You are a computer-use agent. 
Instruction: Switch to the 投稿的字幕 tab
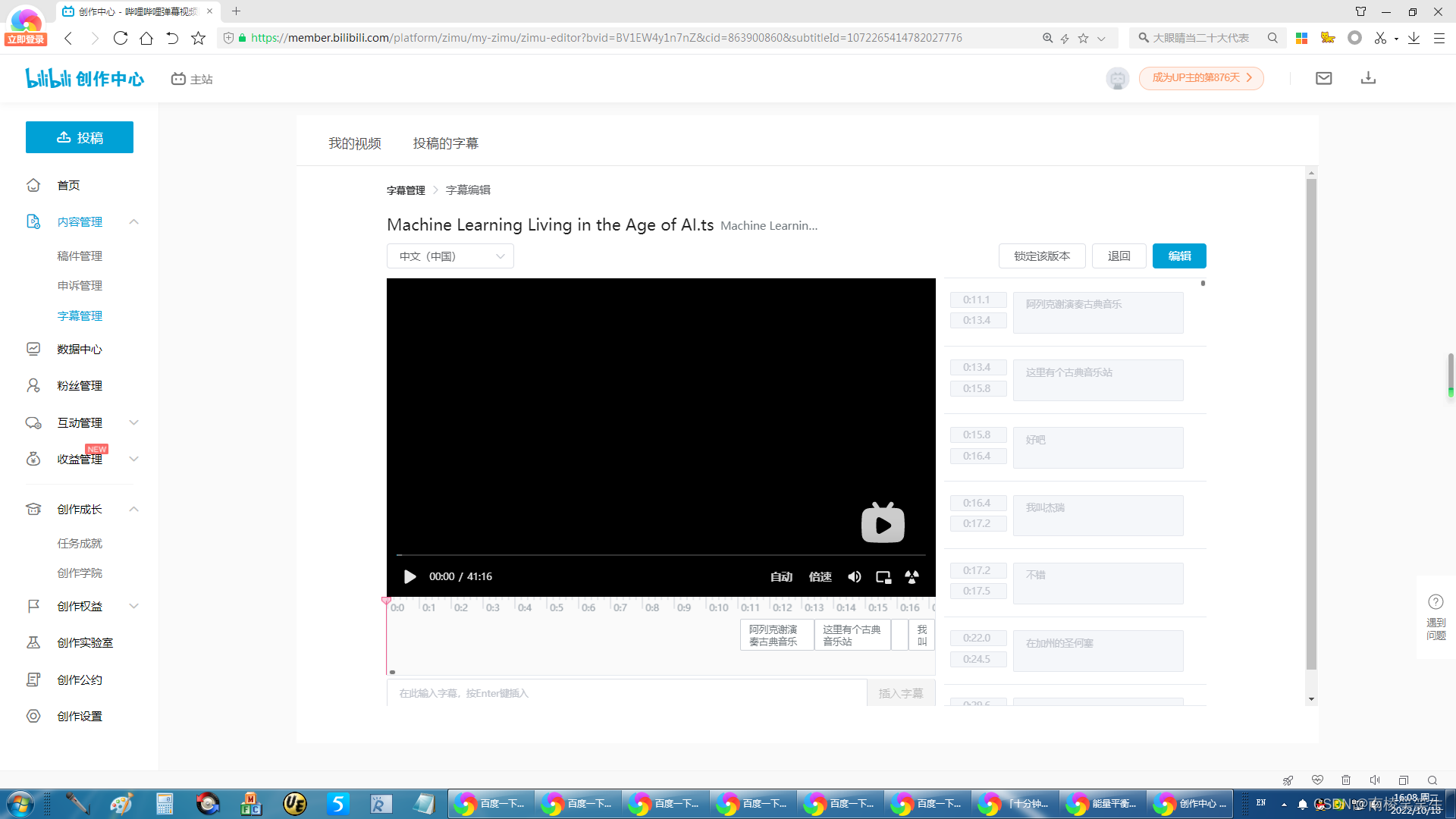point(445,143)
